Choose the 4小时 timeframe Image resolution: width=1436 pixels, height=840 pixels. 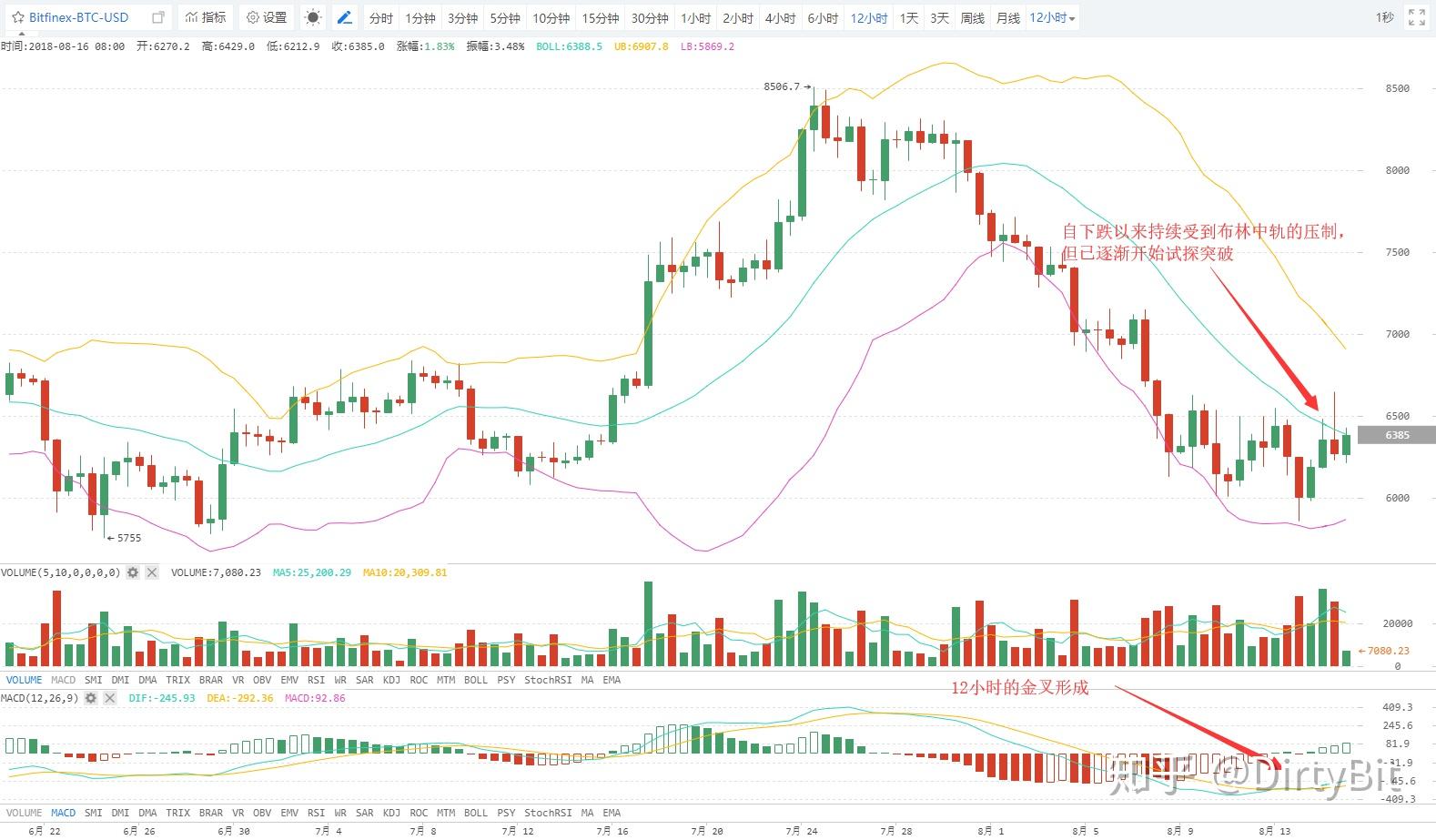tap(780, 17)
